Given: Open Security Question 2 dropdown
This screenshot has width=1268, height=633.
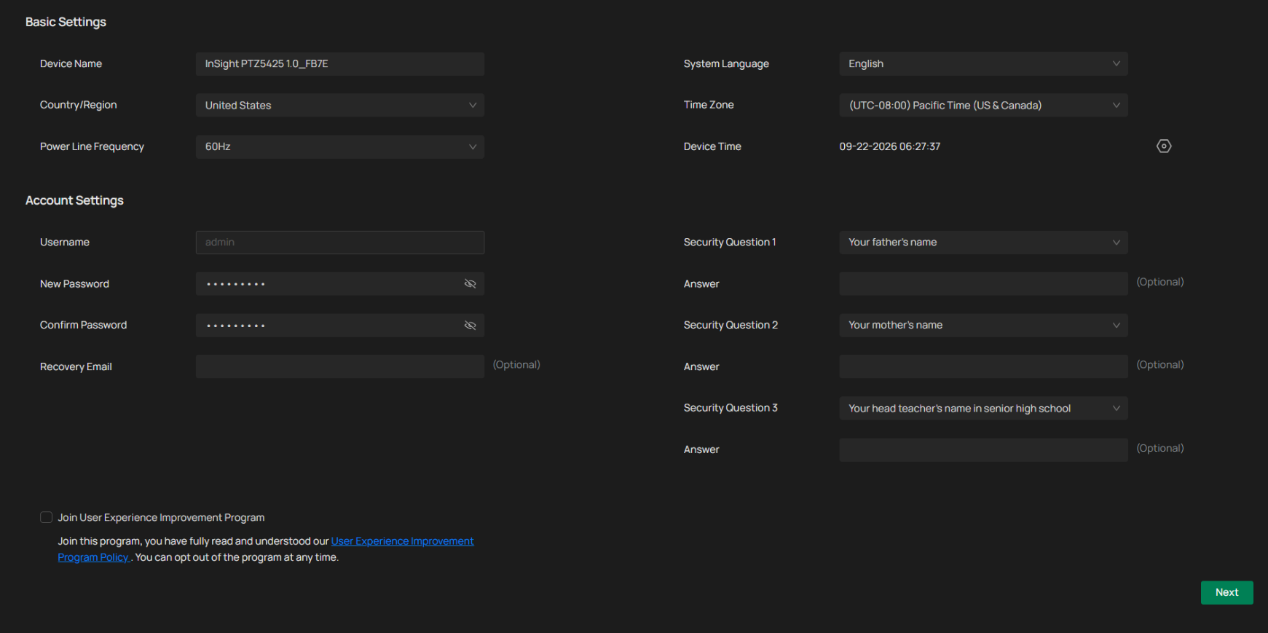Looking at the screenshot, I should coord(984,325).
